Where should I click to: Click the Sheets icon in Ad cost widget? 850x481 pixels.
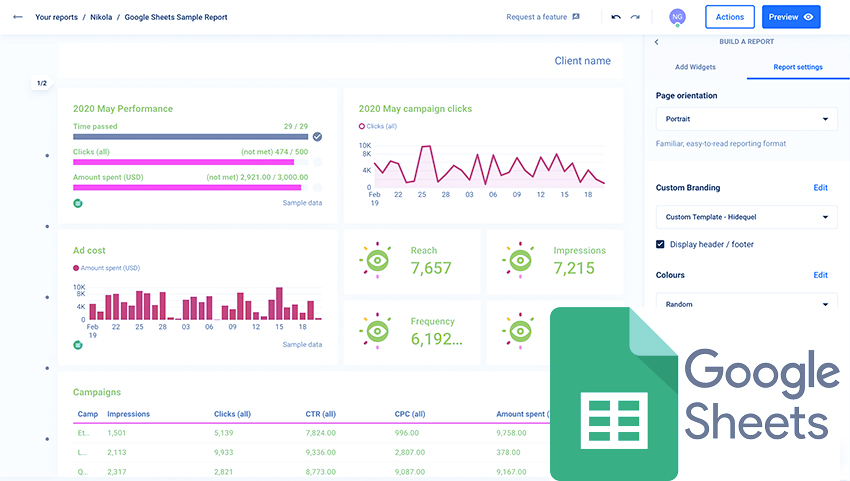pyautogui.click(x=77, y=344)
